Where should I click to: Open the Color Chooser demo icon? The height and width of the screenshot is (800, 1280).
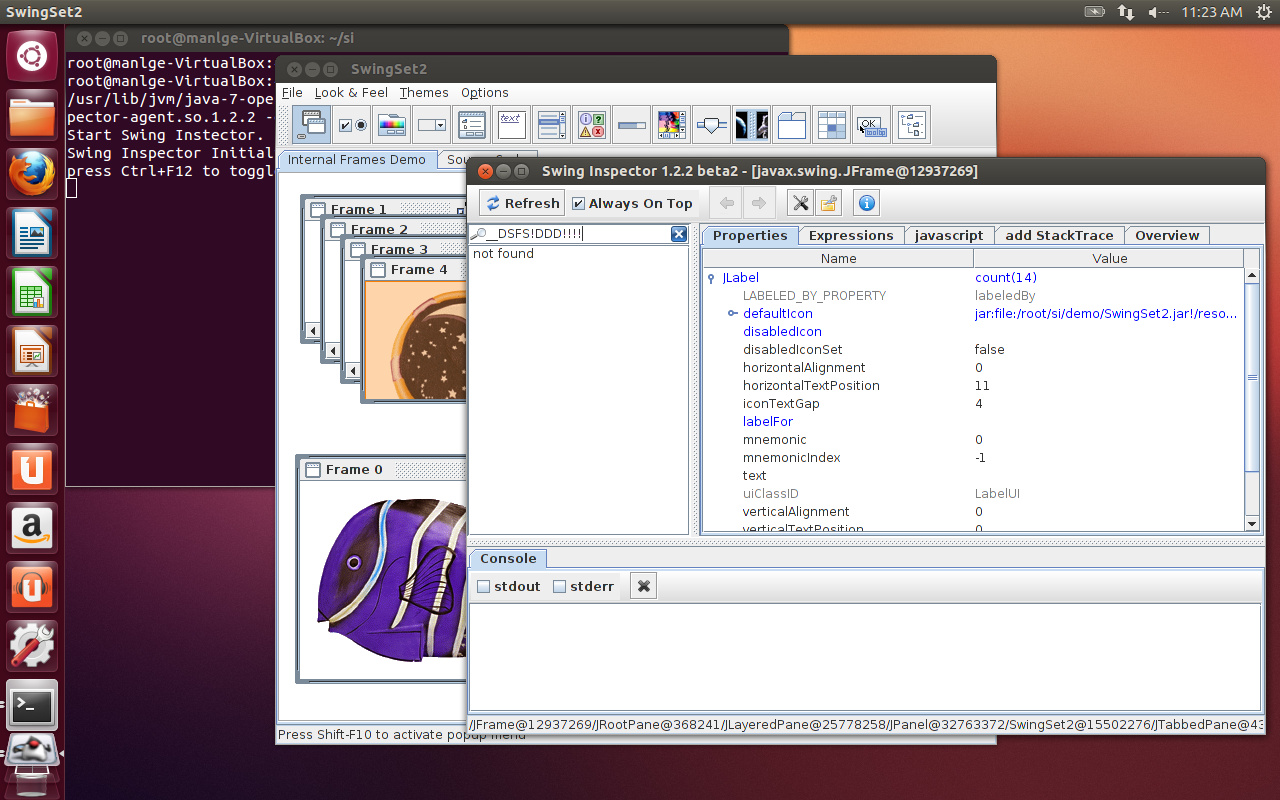[x=391, y=125]
